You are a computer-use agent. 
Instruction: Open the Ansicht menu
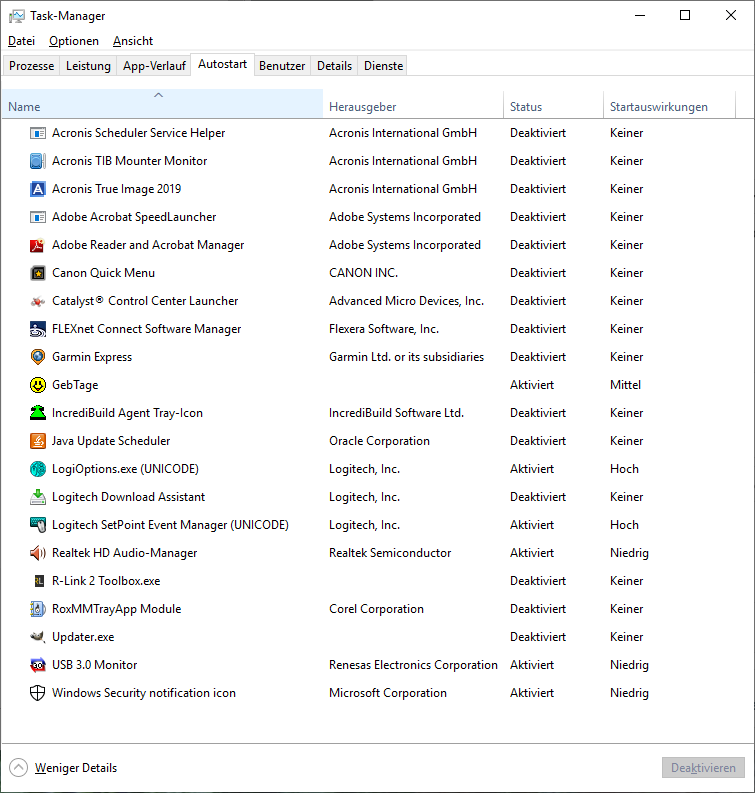pyautogui.click(x=132, y=41)
